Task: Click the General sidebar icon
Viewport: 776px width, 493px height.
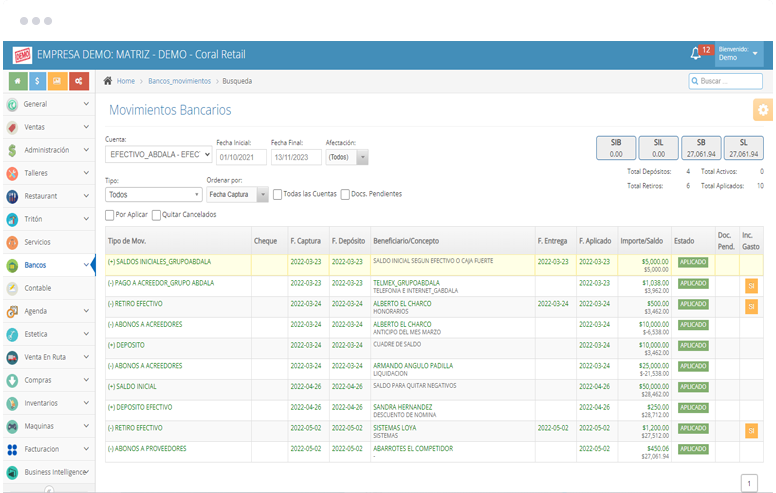Action: click(x=12, y=104)
